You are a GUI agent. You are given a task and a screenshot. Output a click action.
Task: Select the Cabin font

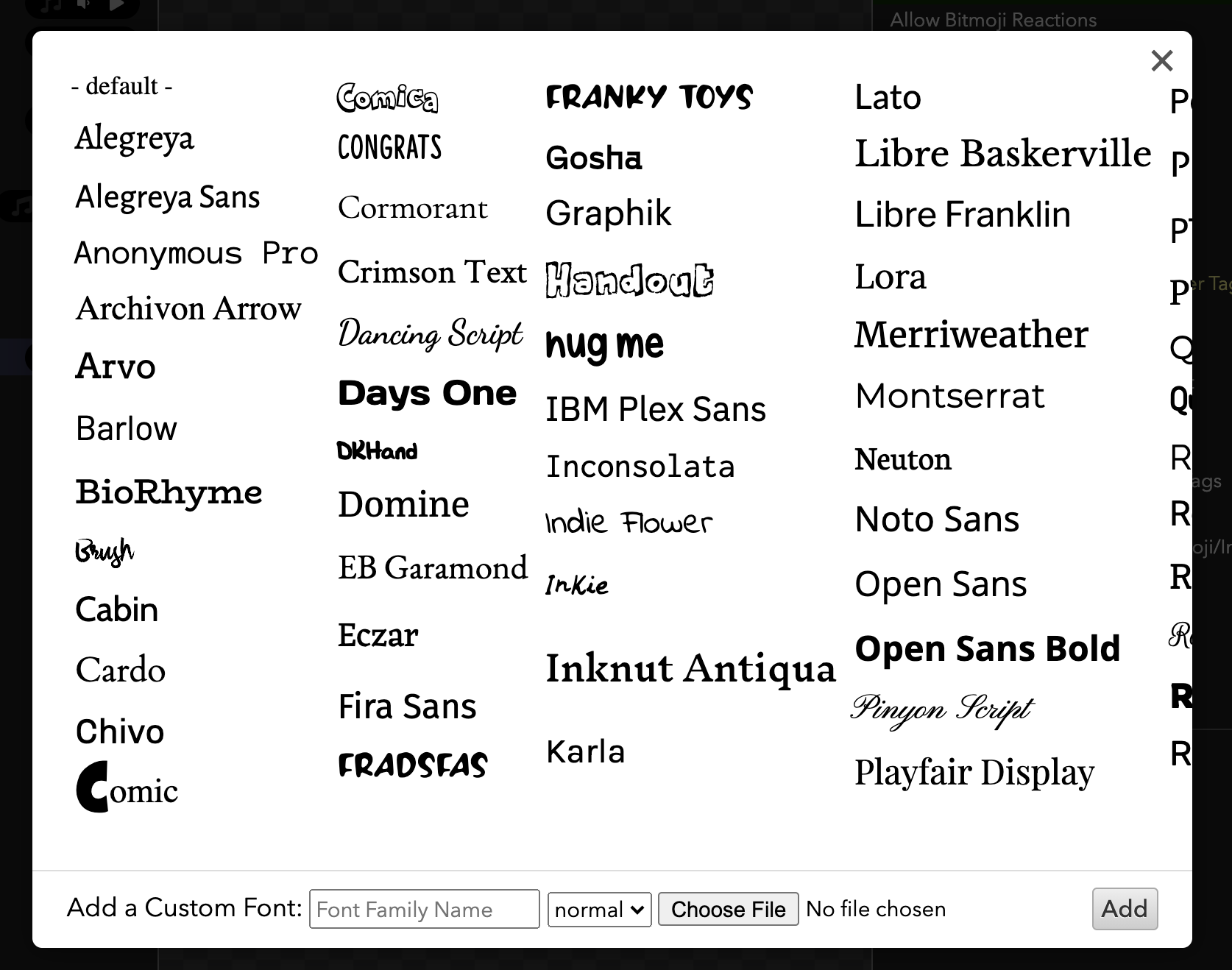click(x=116, y=609)
